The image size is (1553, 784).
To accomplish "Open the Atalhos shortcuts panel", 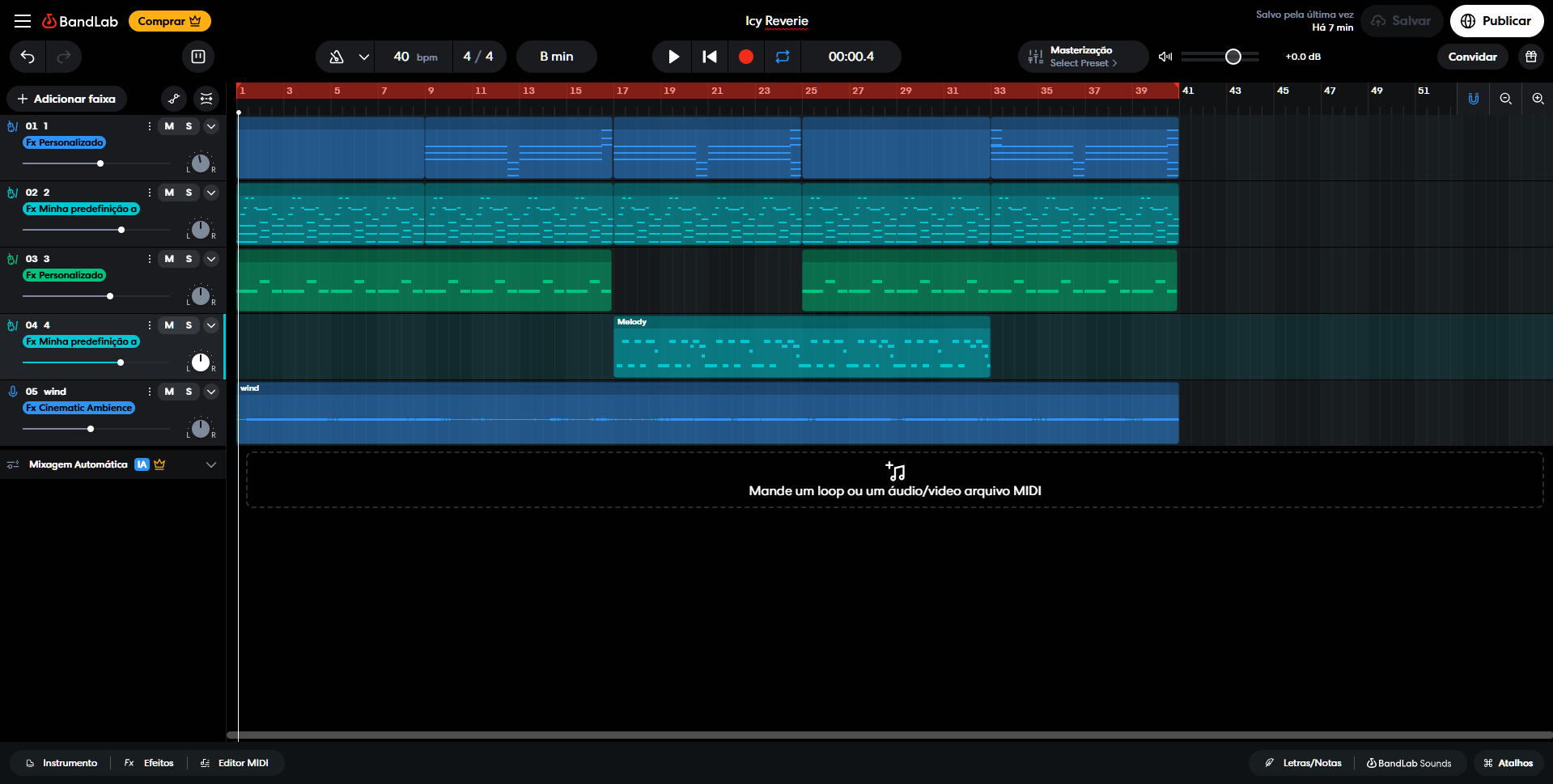I will pyautogui.click(x=1508, y=763).
